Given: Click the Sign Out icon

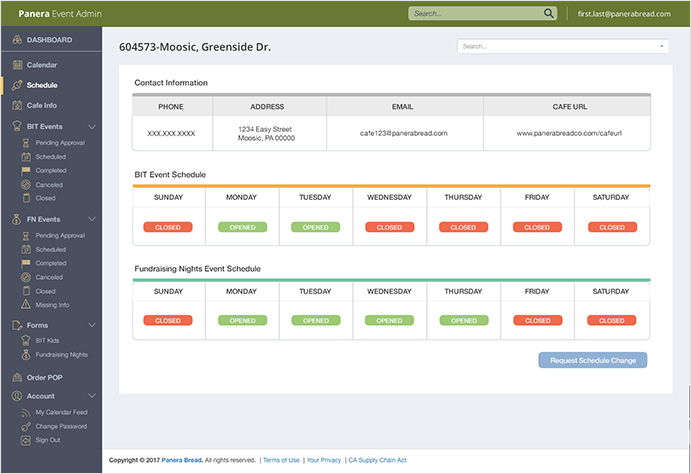Looking at the screenshot, I should click(x=26, y=440).
